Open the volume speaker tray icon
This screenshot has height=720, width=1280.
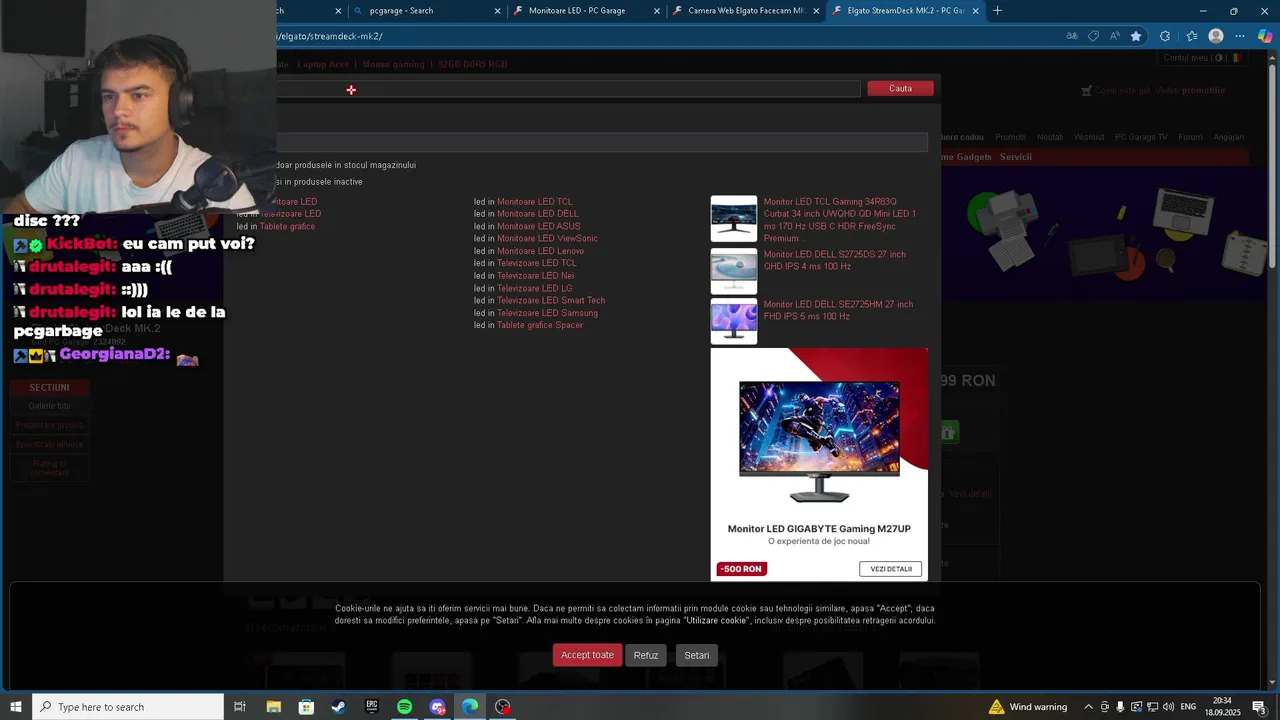tap(1168, 707)
